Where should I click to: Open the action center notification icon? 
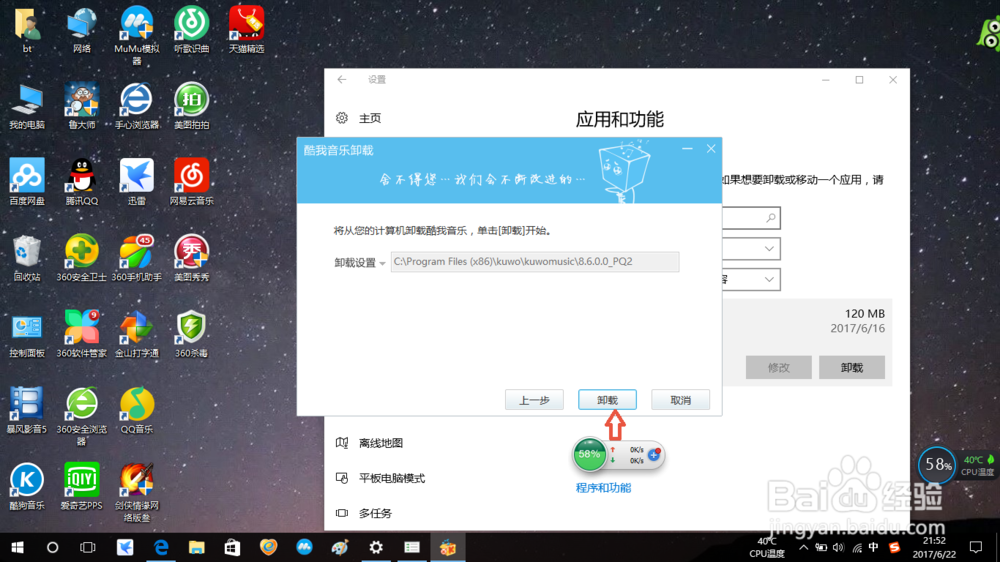tap(976, 547)
